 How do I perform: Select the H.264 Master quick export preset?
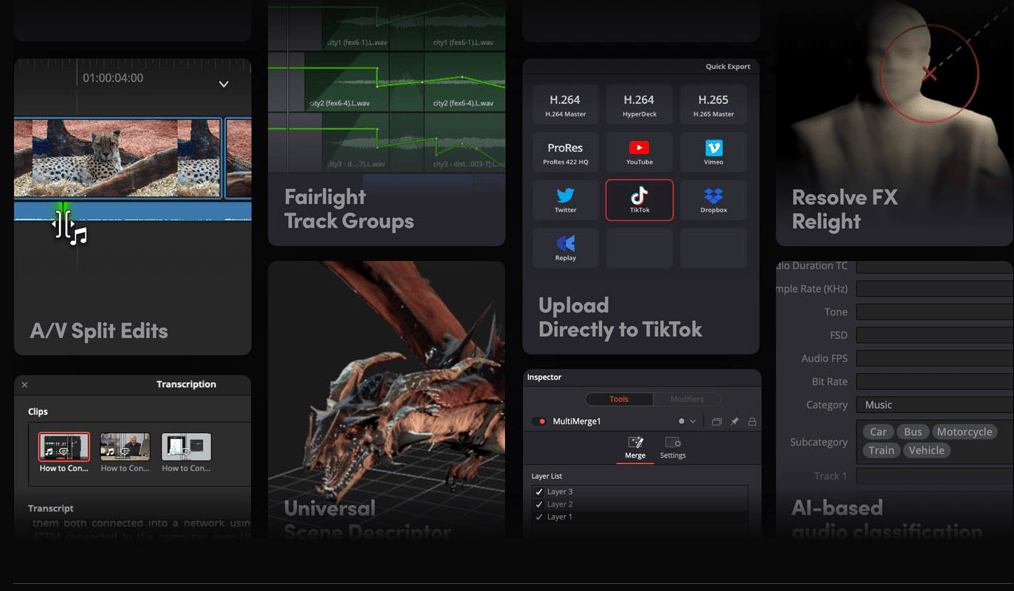[x=566, y=103]
